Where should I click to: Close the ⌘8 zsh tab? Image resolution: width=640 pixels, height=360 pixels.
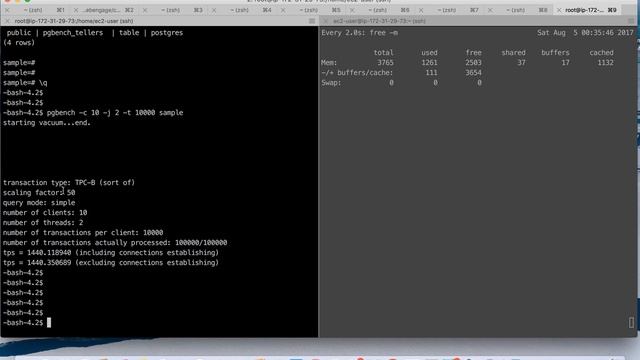tap(490, 10)
